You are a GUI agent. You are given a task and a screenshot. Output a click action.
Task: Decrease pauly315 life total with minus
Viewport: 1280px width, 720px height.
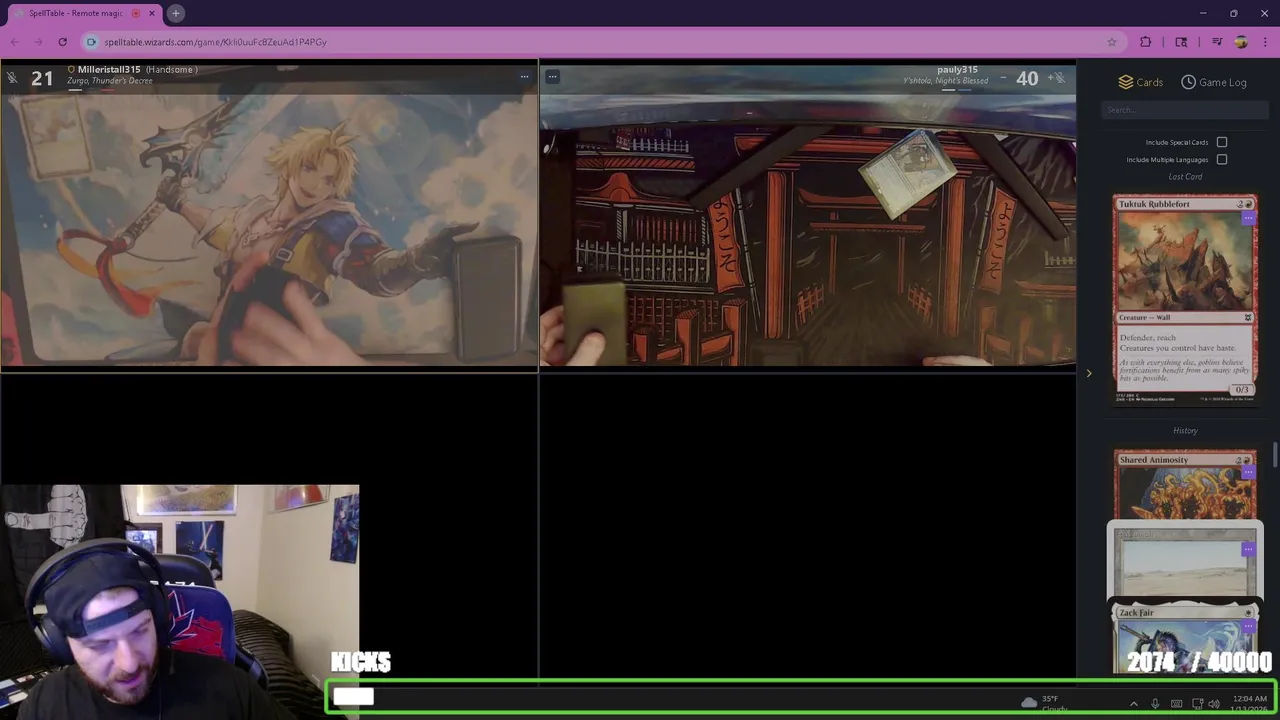pos(1003,78)
